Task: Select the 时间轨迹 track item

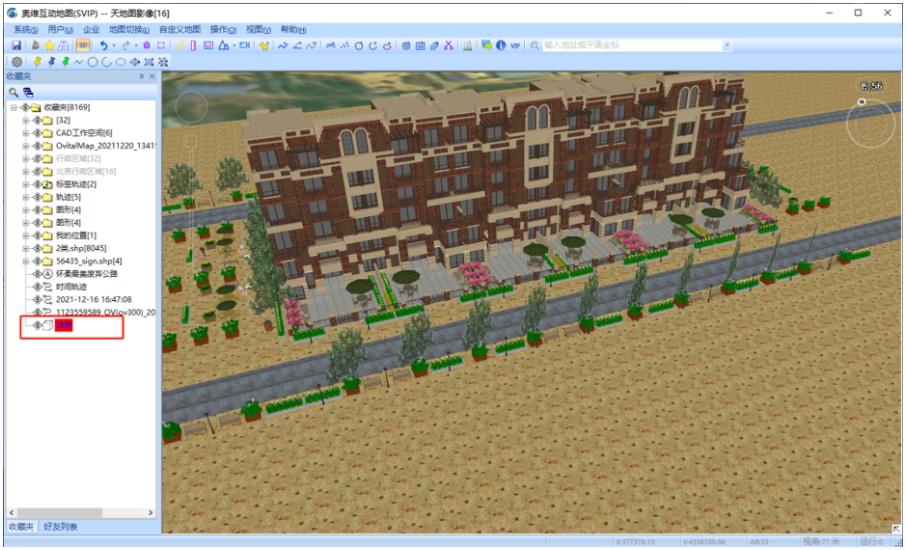Action: [x=71, y=286]
